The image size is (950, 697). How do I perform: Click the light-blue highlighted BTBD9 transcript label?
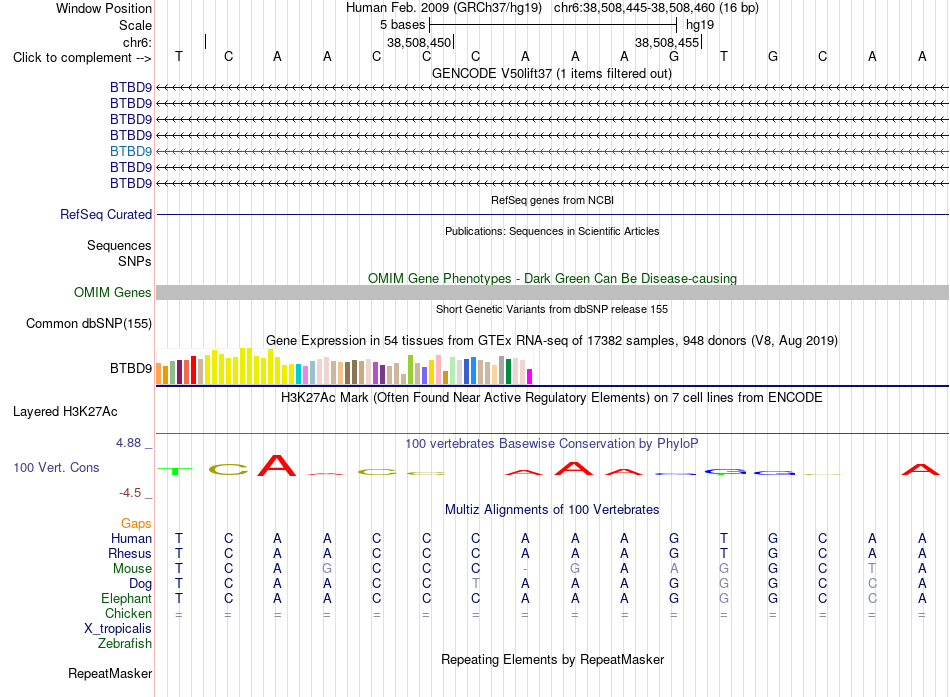click(131, 152)
